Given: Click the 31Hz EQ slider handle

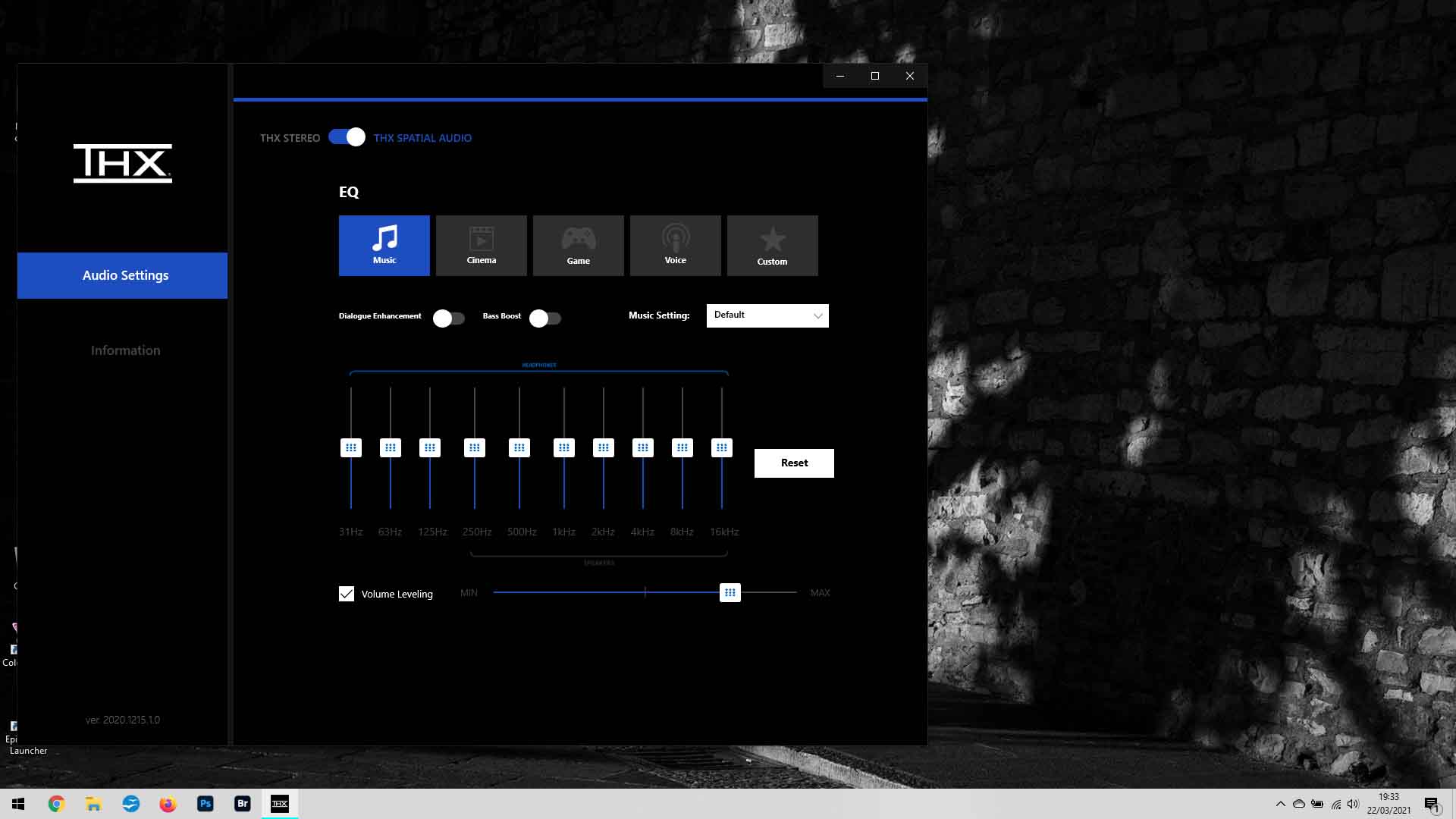Looking at the screenshot, I should click(x=351, y=447).
